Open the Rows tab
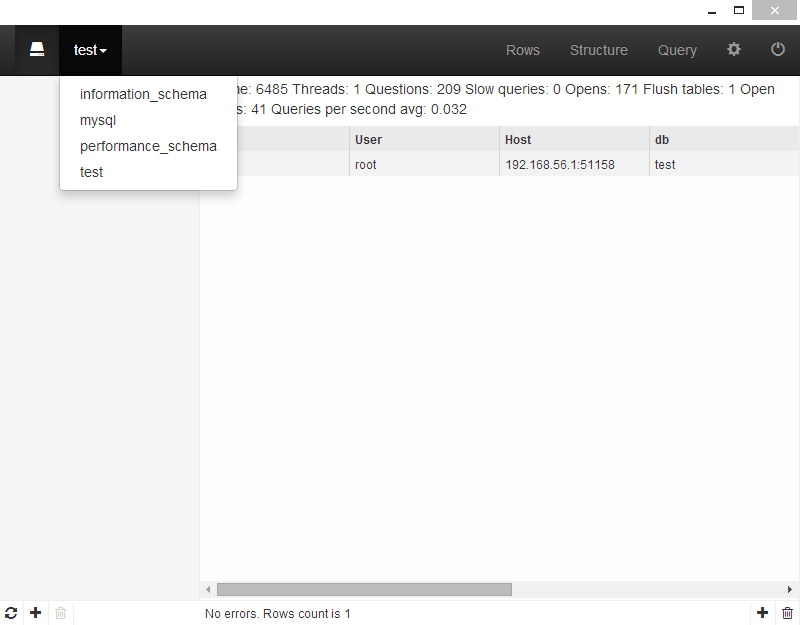 click(523, 50)
